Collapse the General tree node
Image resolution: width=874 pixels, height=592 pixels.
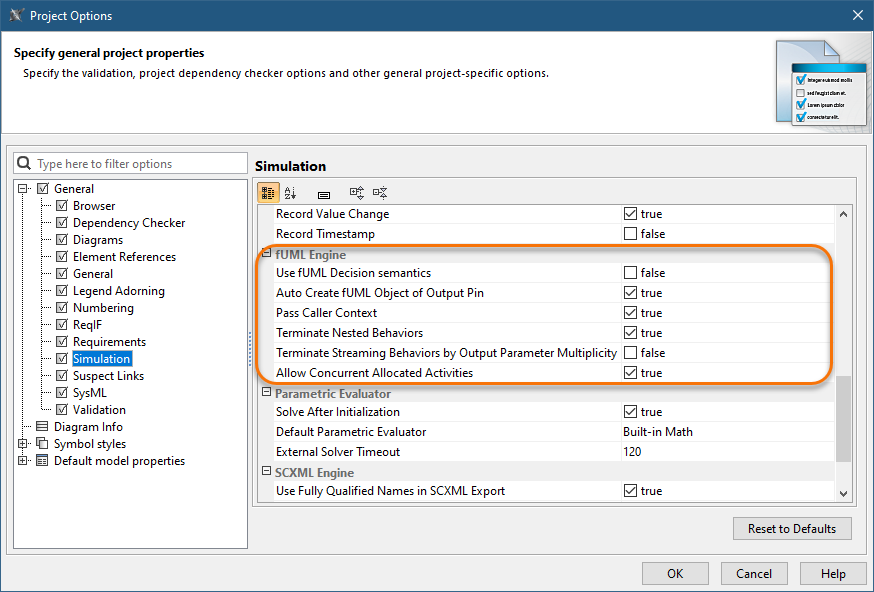[x=23, y=189]
